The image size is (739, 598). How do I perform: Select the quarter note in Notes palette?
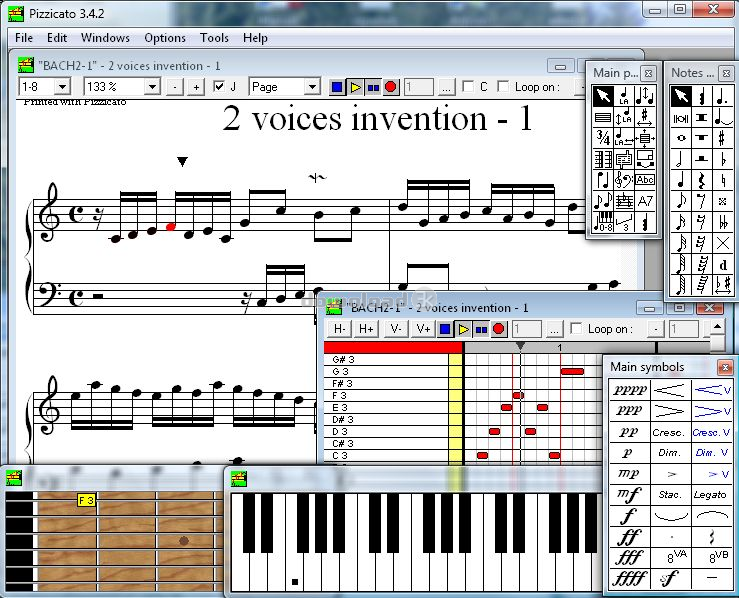[681, 180]
